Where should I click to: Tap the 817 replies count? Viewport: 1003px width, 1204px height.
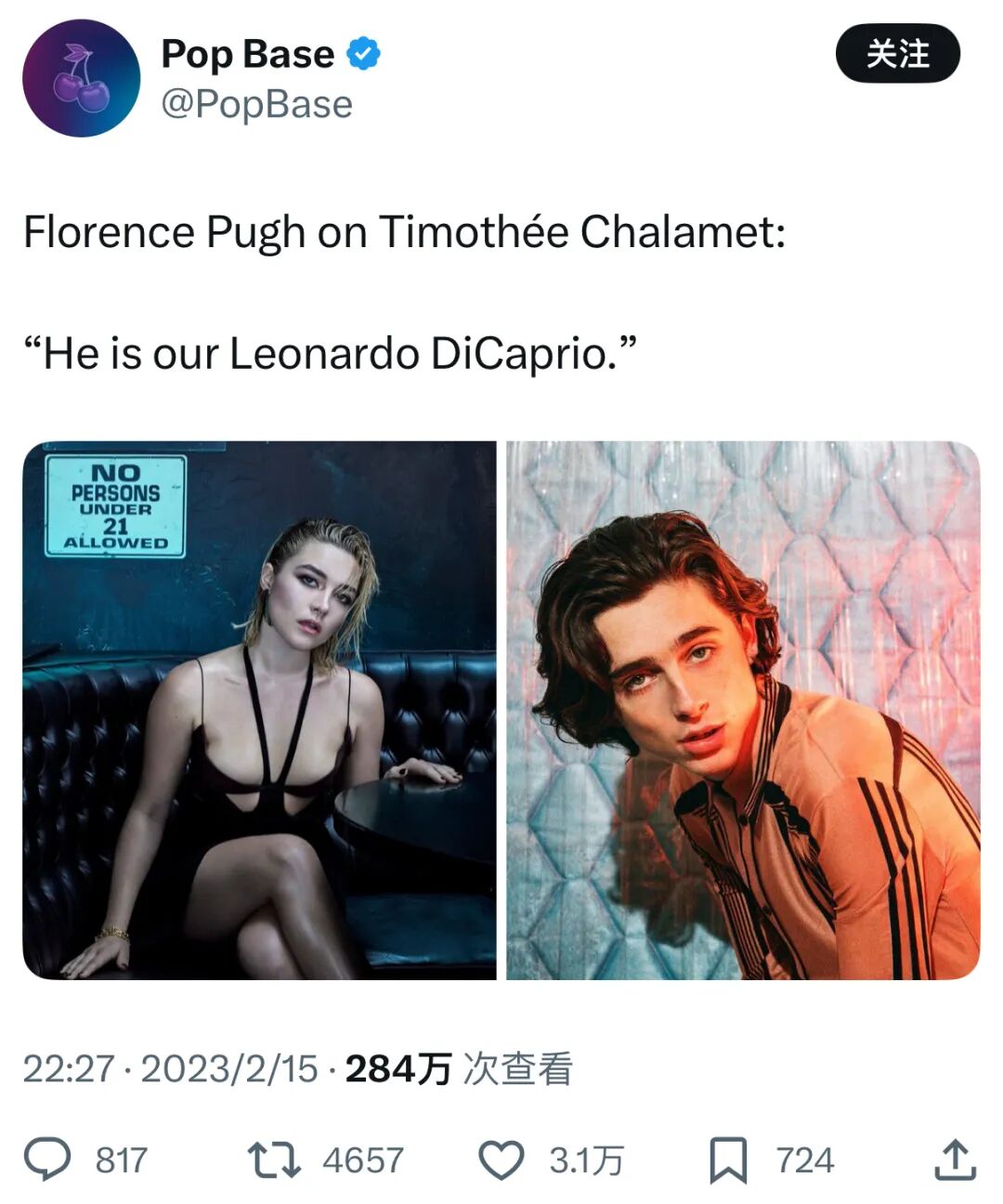pyautogui.click(x=122, y=1160)
